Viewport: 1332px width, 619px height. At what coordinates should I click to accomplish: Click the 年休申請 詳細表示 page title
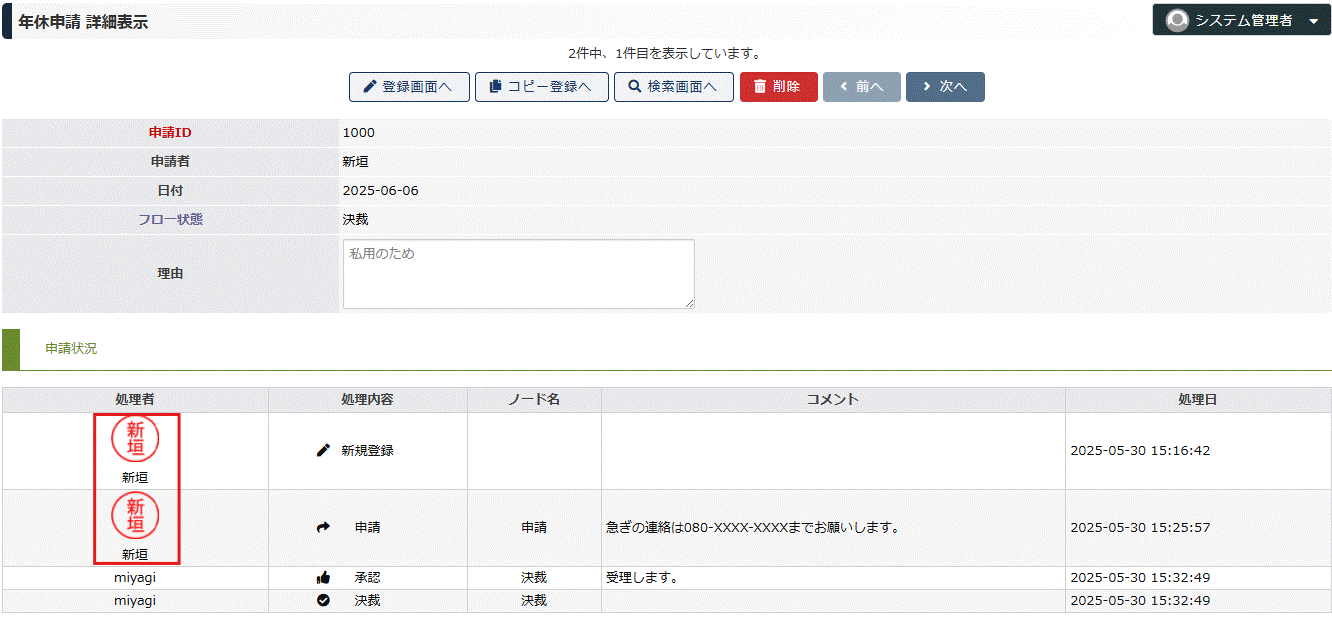pos(83,22)
